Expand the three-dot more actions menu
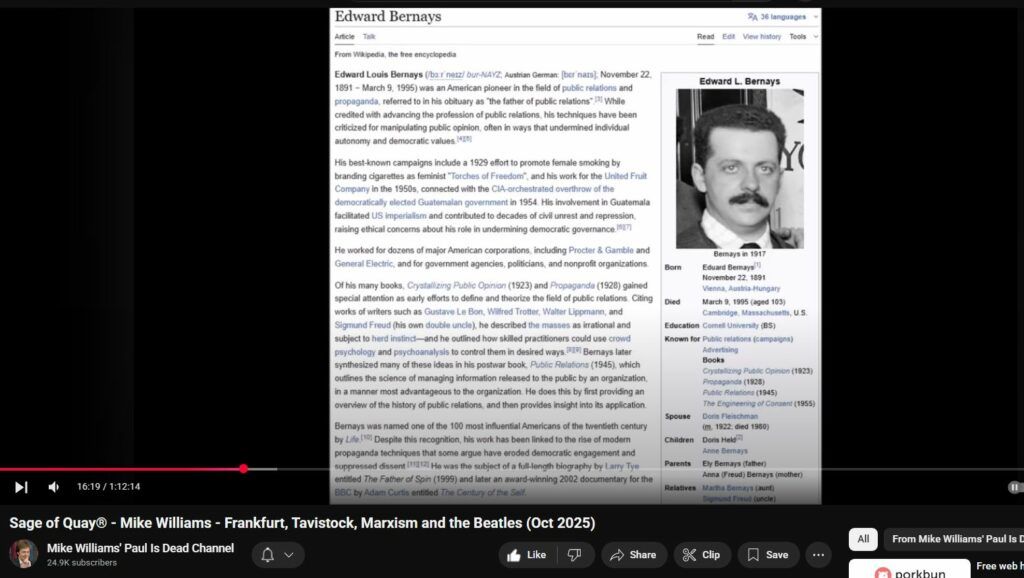1024x578 pixels. pos(819,555)
